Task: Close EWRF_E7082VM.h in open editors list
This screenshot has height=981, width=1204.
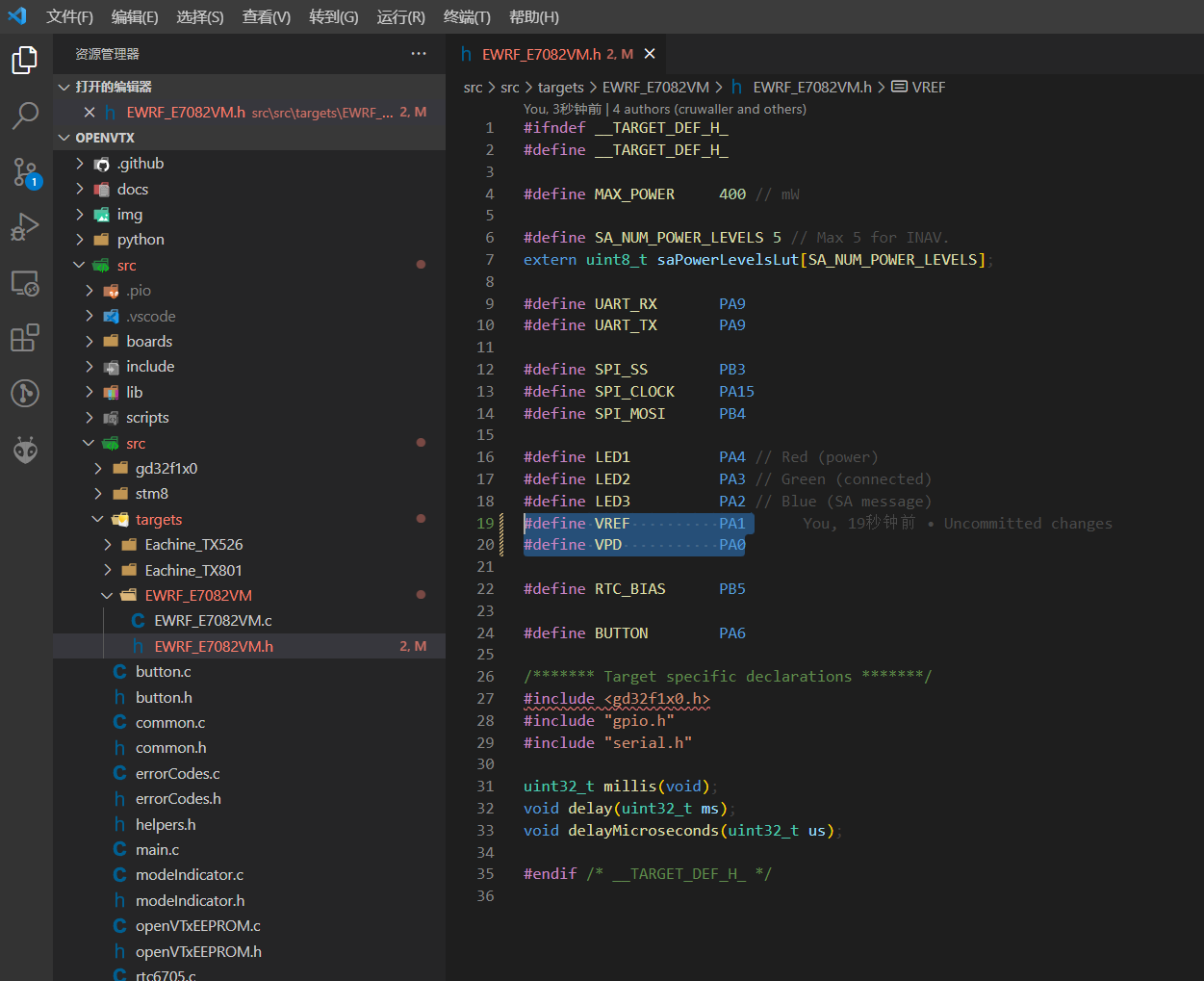Action: (x=90, y=113)
